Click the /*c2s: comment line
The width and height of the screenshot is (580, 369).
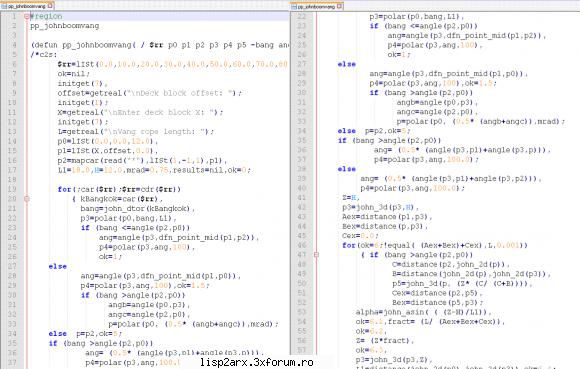coord(44,55)
